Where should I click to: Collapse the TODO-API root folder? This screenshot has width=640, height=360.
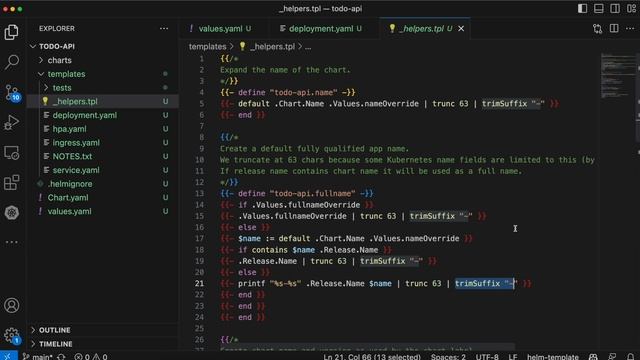(103, 46)
